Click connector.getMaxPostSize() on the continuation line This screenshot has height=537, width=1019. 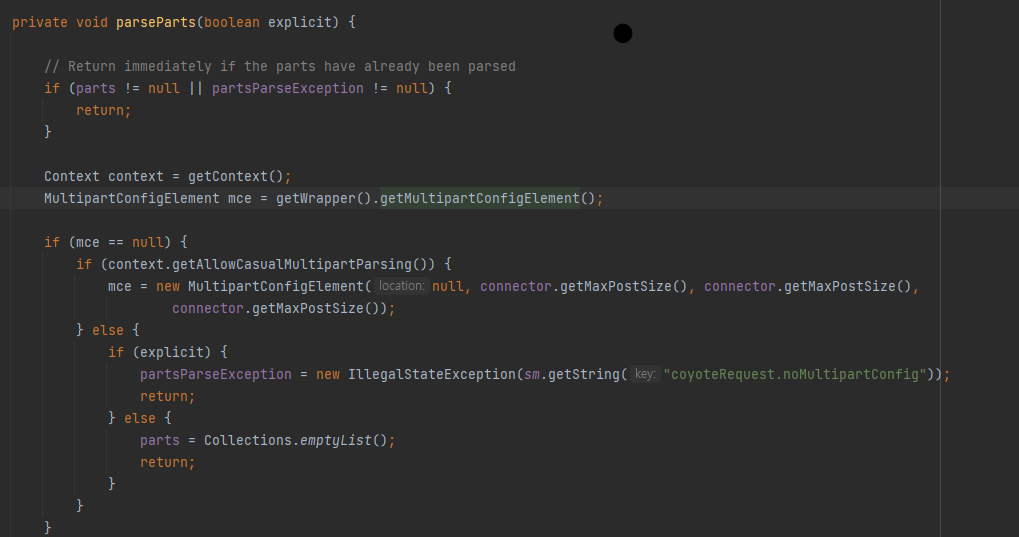coord(279,308)
